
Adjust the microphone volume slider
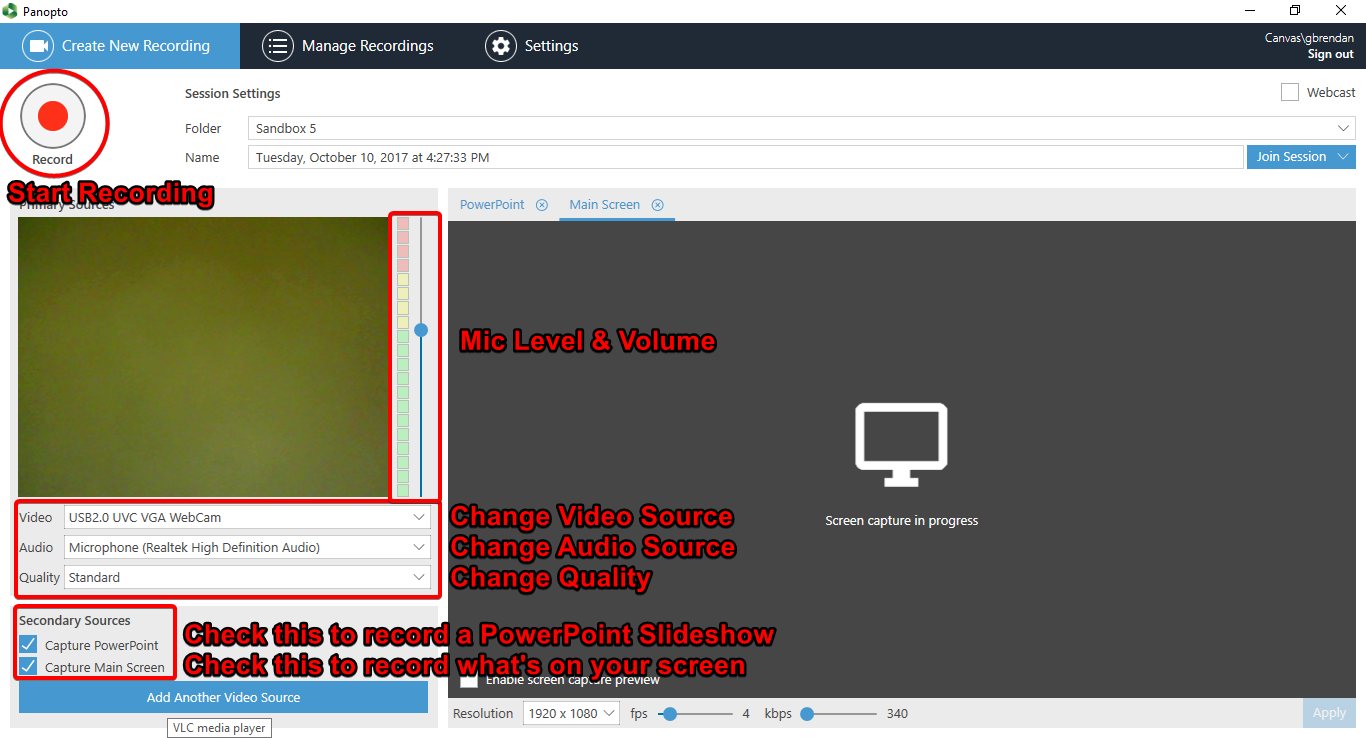pos(421,330)
